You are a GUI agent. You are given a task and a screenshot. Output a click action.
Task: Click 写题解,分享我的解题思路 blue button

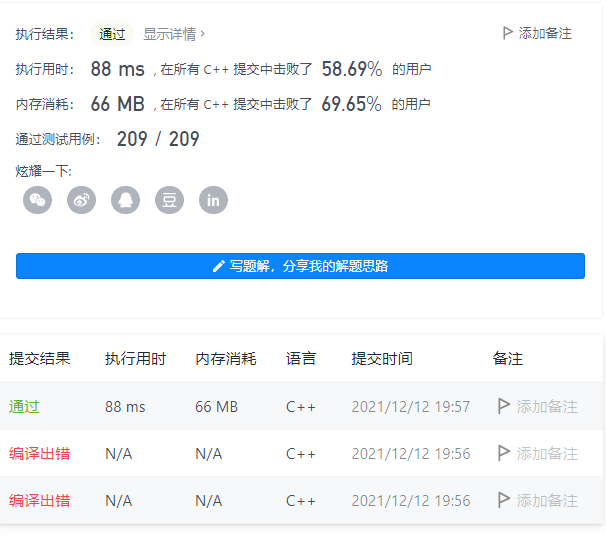tap(300, 266)
